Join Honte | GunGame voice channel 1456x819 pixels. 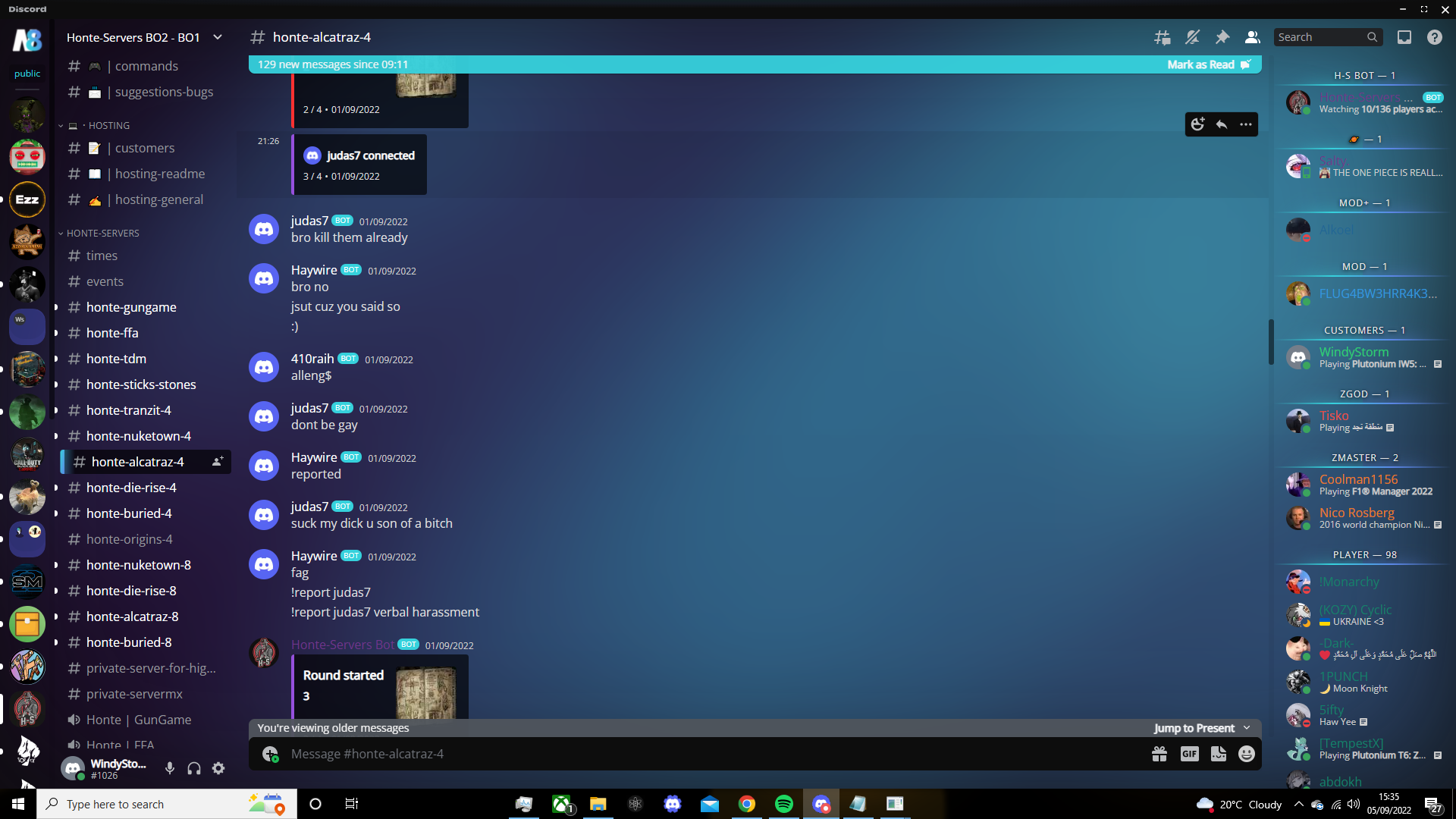point(146,720)
